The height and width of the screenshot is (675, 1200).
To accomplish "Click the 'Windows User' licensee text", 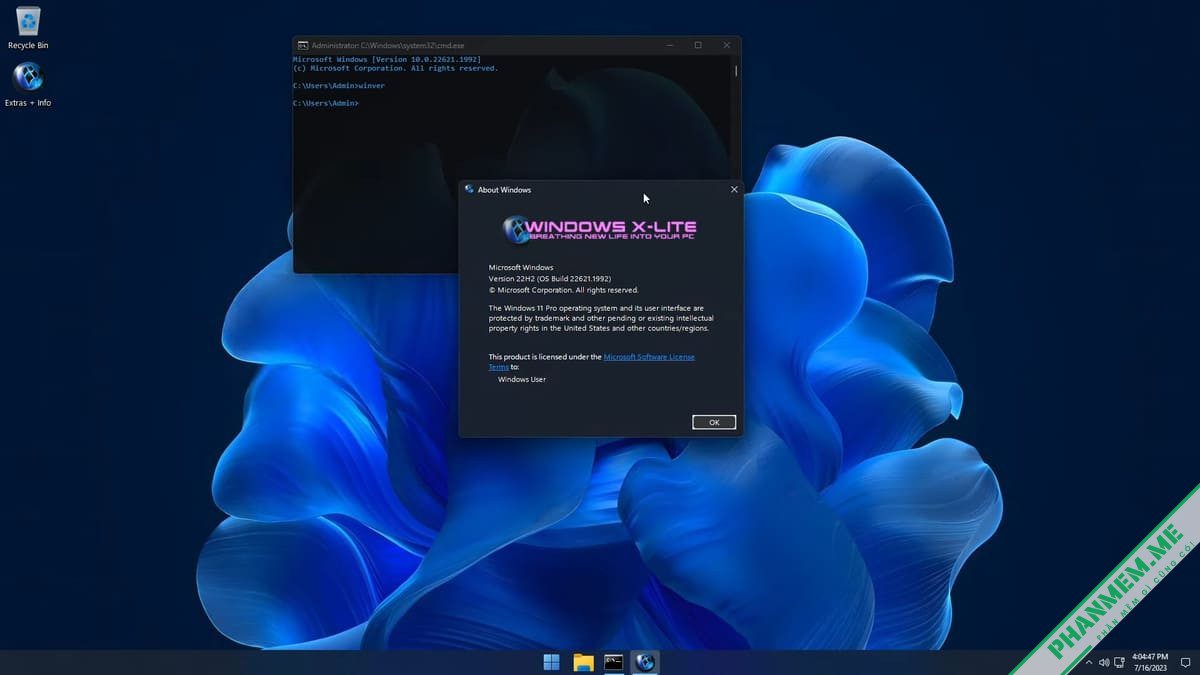I will tap(522, 379).
